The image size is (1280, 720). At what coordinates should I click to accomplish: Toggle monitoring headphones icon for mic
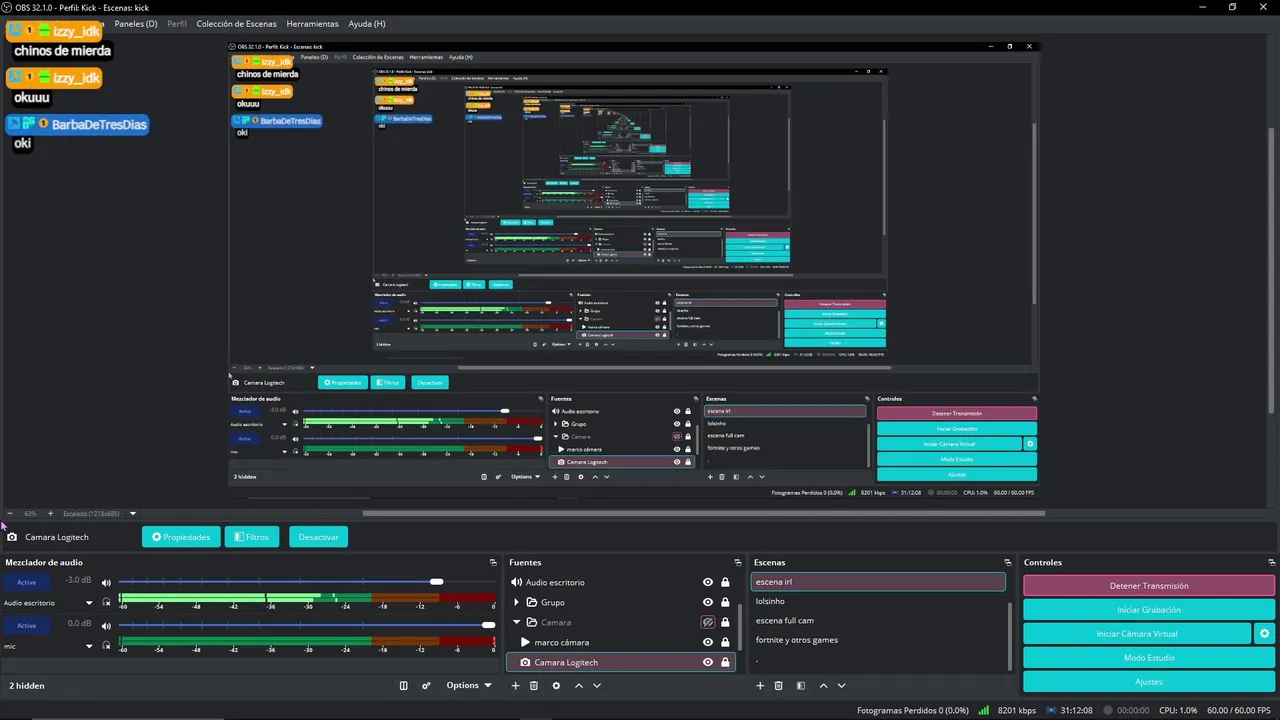coord(106,646)
